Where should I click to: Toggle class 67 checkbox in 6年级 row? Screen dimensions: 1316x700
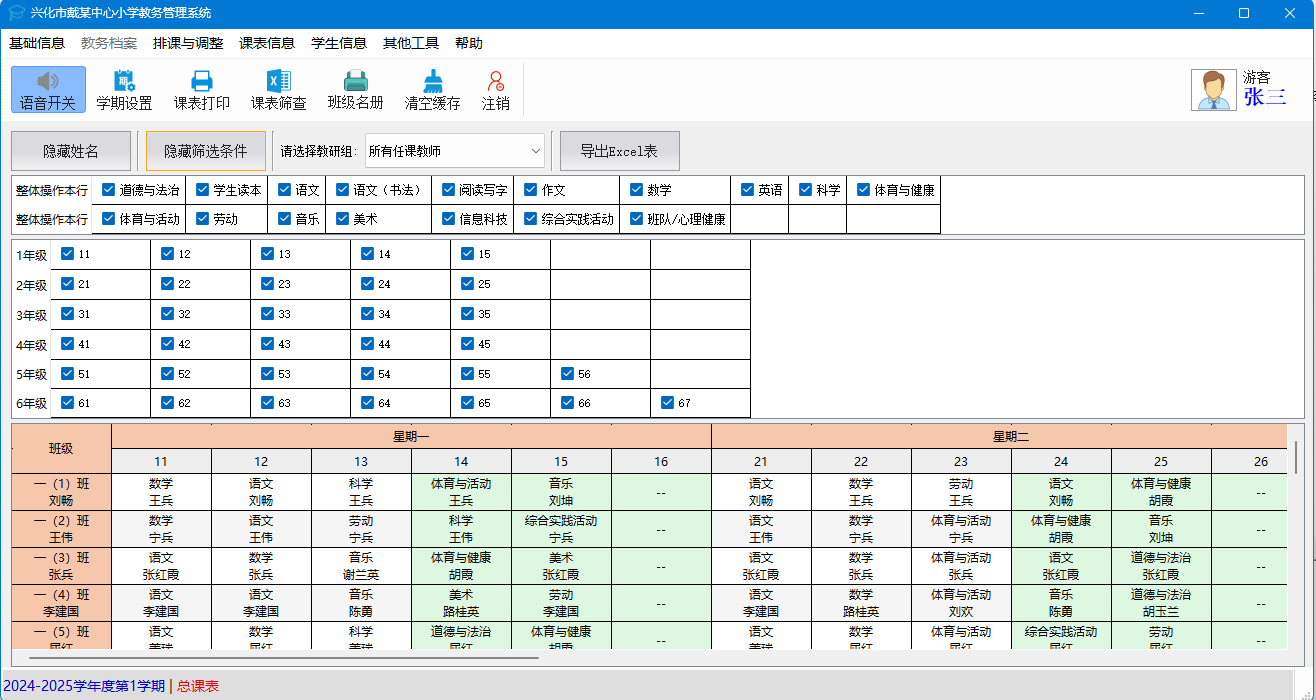click(x=668, y=403)
